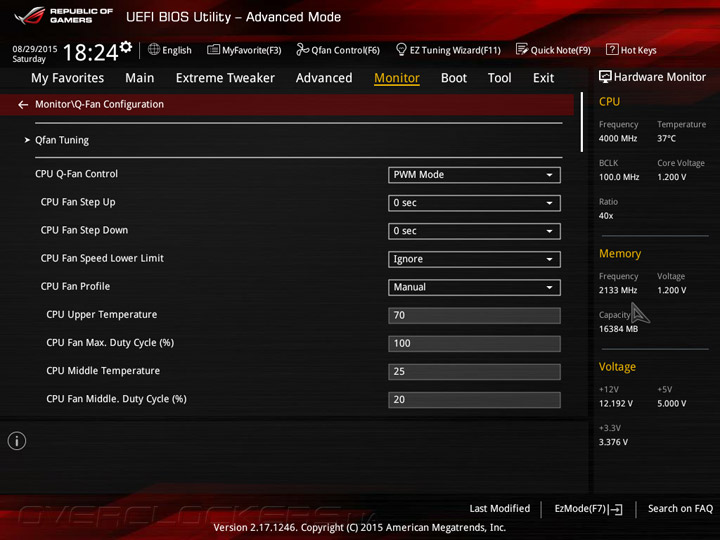Click the MyFavorite(F3) list icon
The height and width of the screenshot is (540, 720).
[x=213, y=50]
